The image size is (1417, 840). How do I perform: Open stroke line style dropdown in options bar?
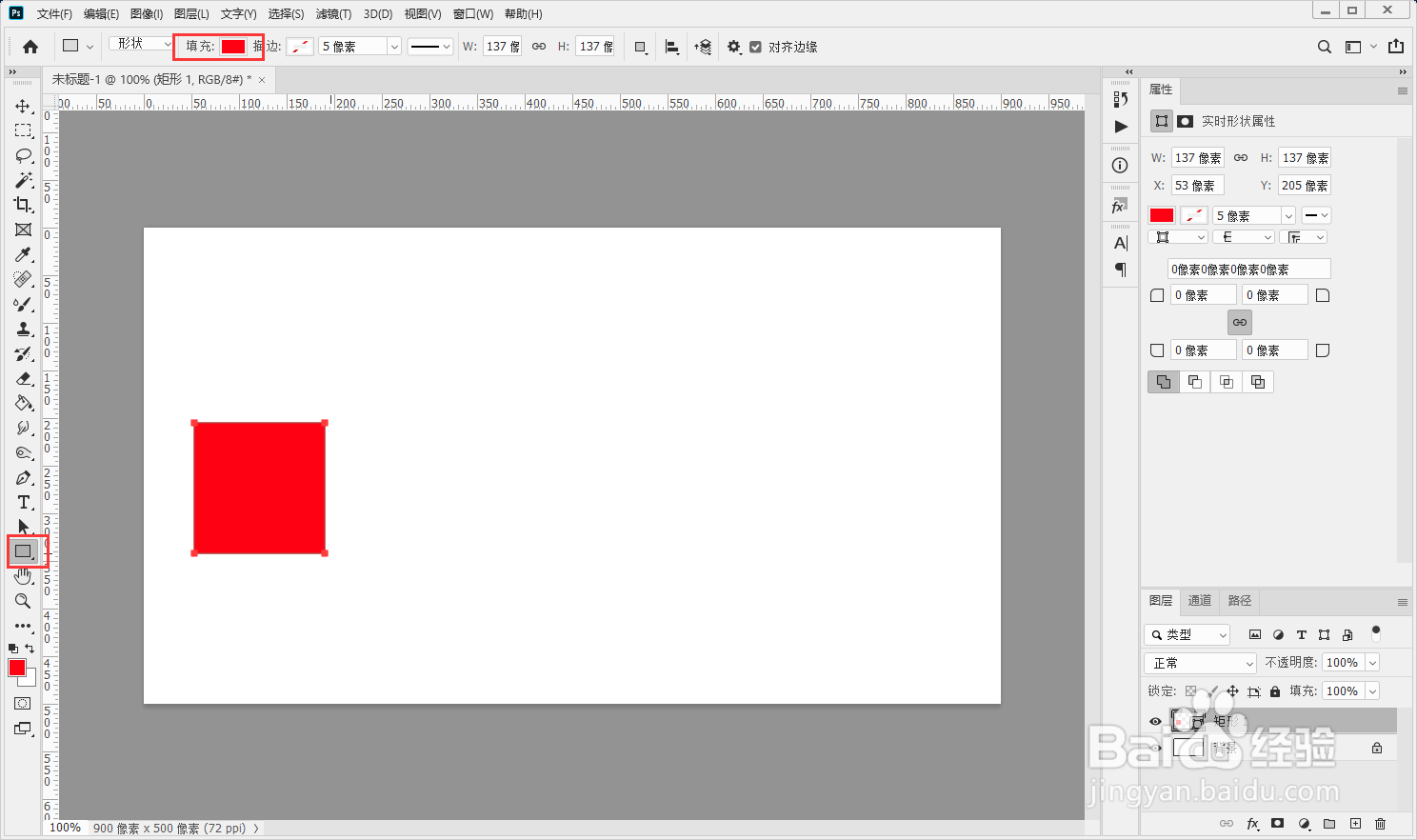429,47
